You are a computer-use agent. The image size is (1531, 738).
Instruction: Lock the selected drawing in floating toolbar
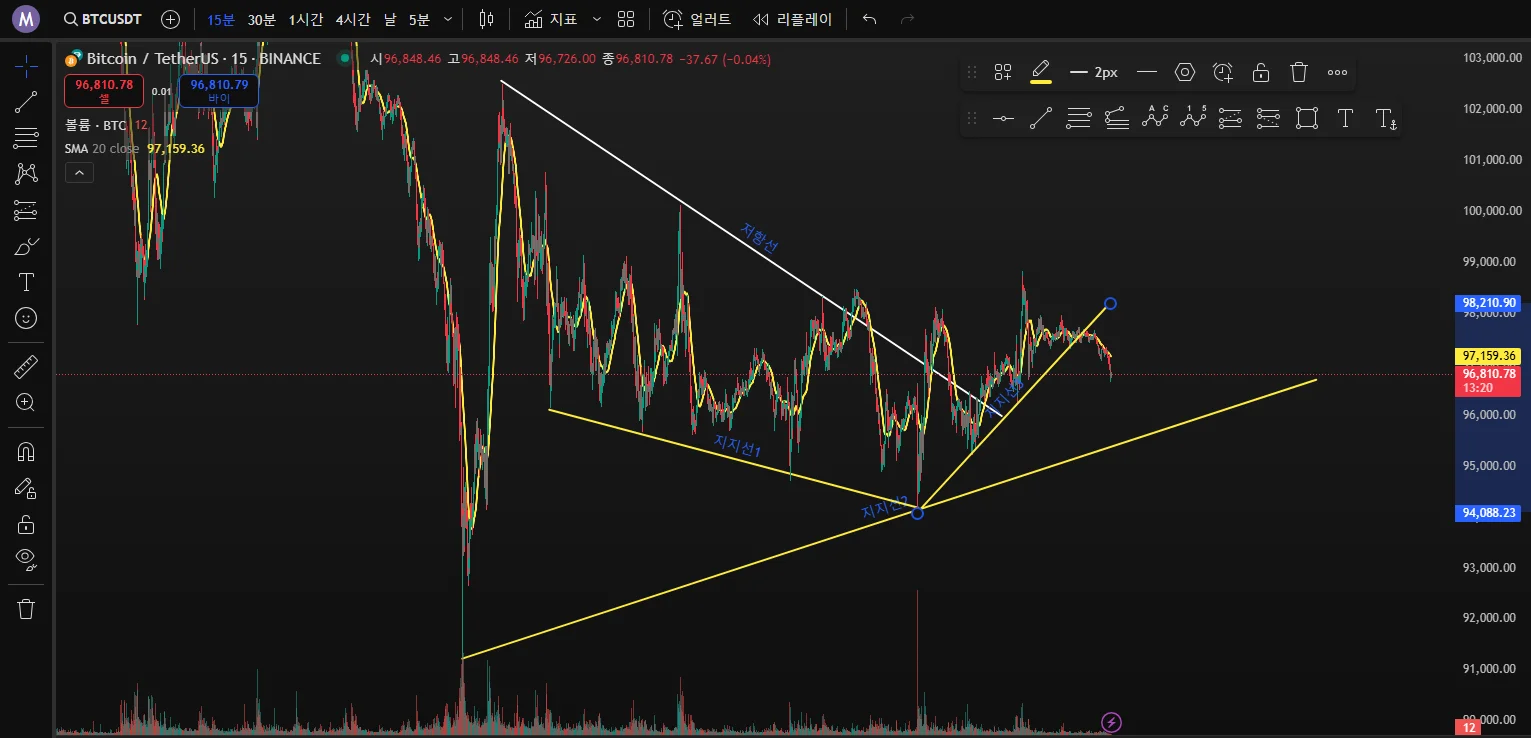(1261, 72)
